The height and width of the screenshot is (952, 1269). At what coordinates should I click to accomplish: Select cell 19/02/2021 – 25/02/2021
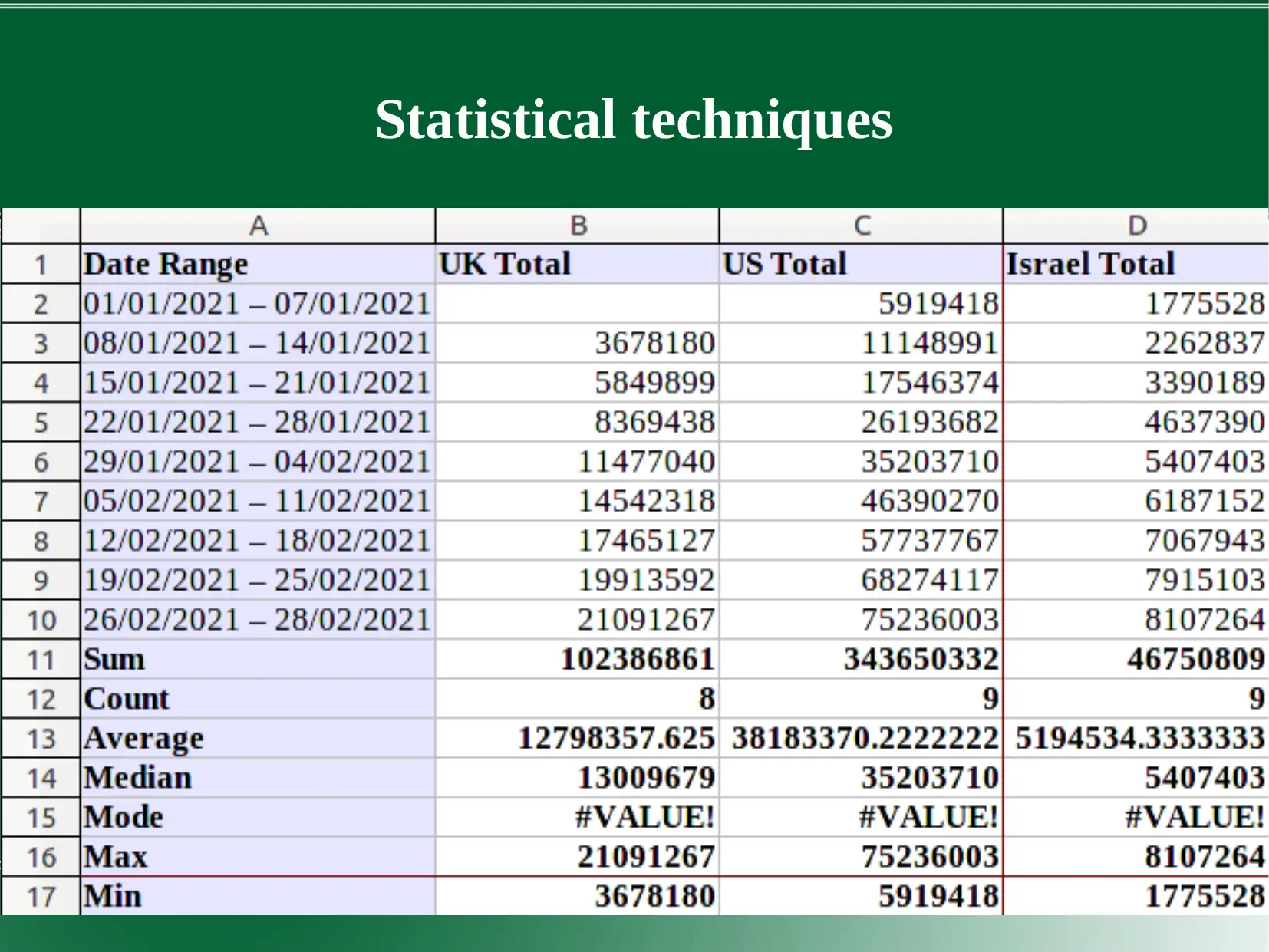point(258,581)
